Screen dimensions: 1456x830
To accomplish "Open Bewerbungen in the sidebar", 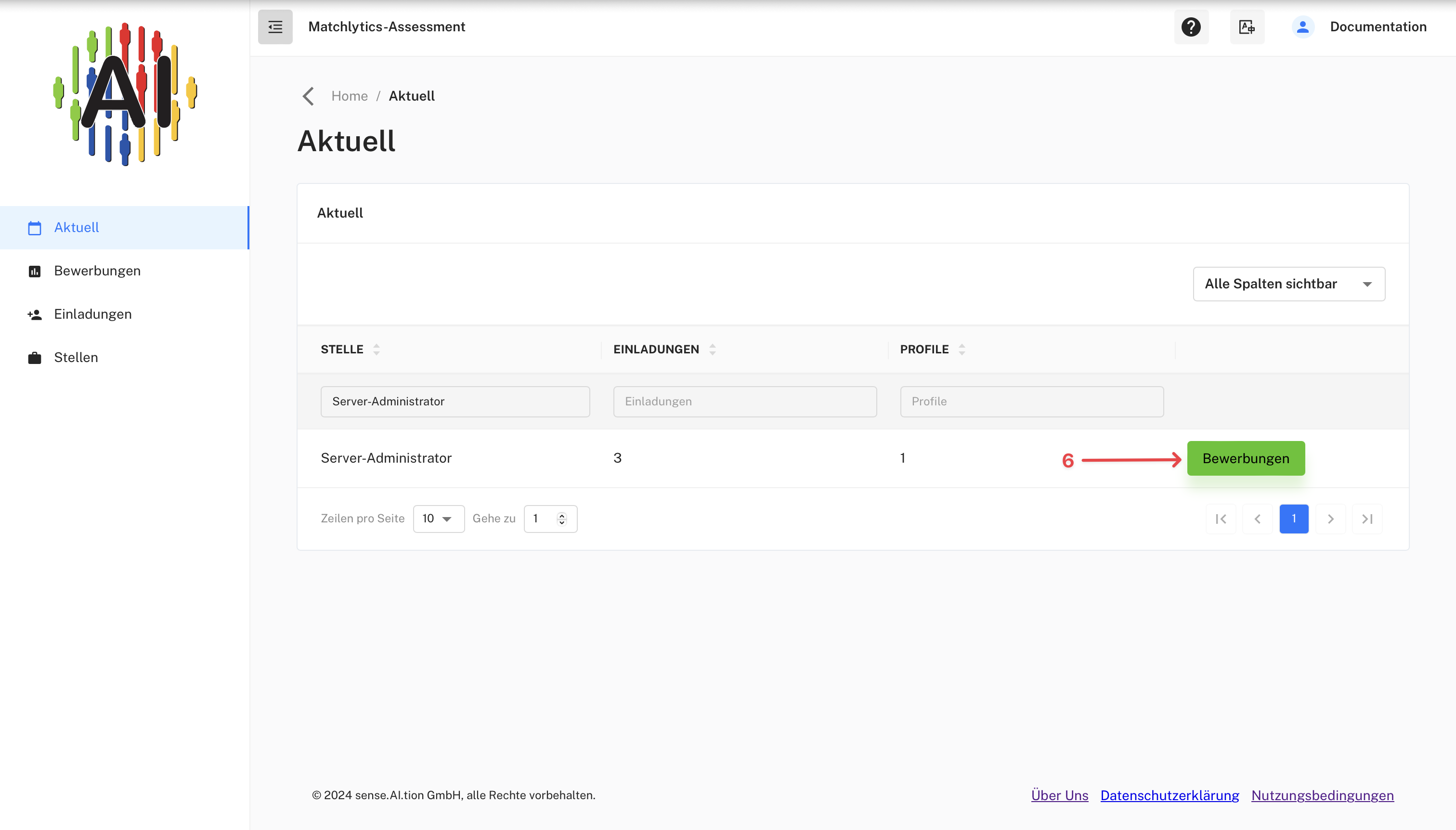I will (124, 271).
